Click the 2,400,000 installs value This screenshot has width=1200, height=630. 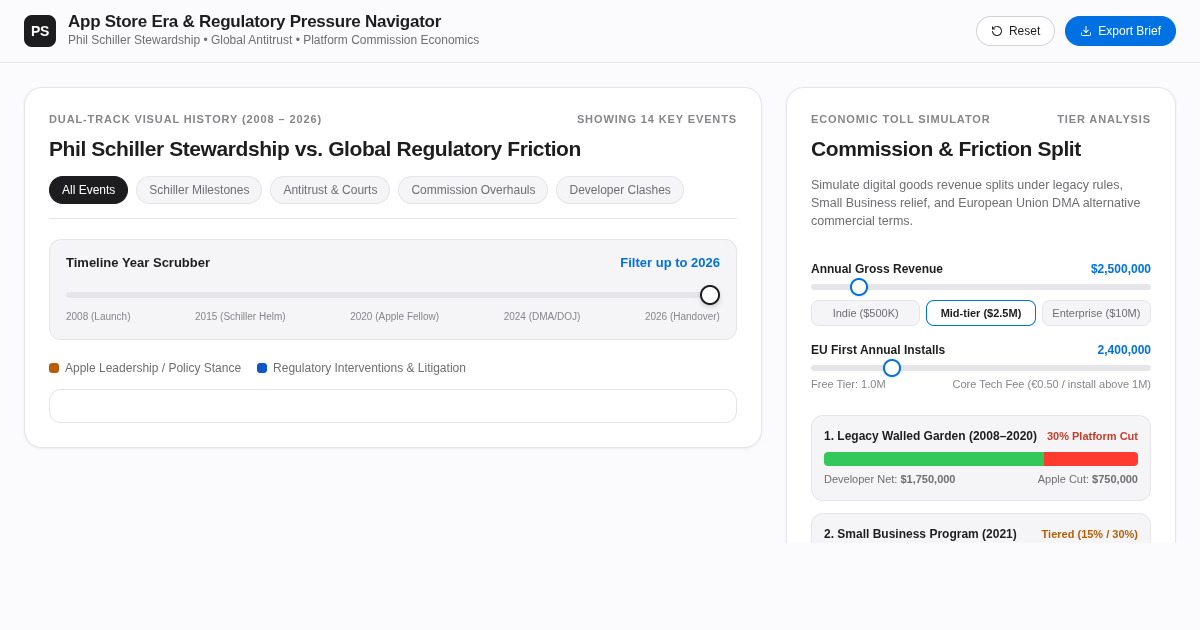[1124, 350]
